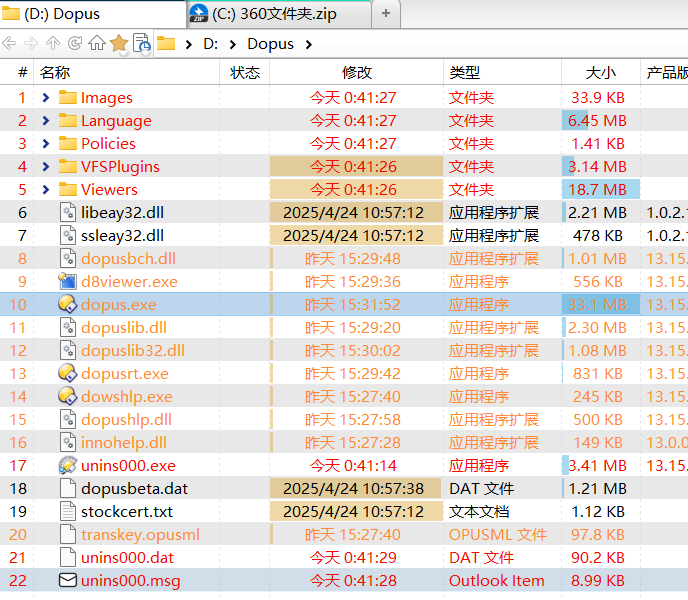The height and width of the screenshot is (600, 688).
Task: Open the path dropdown arrow before D:
Action: tap(189, 44)
